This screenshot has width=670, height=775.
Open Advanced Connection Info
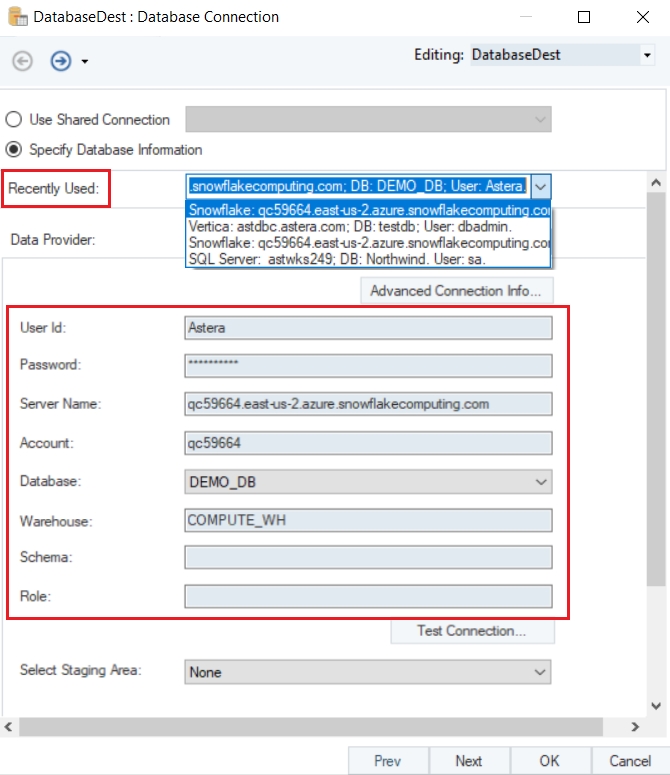point(456,291)
